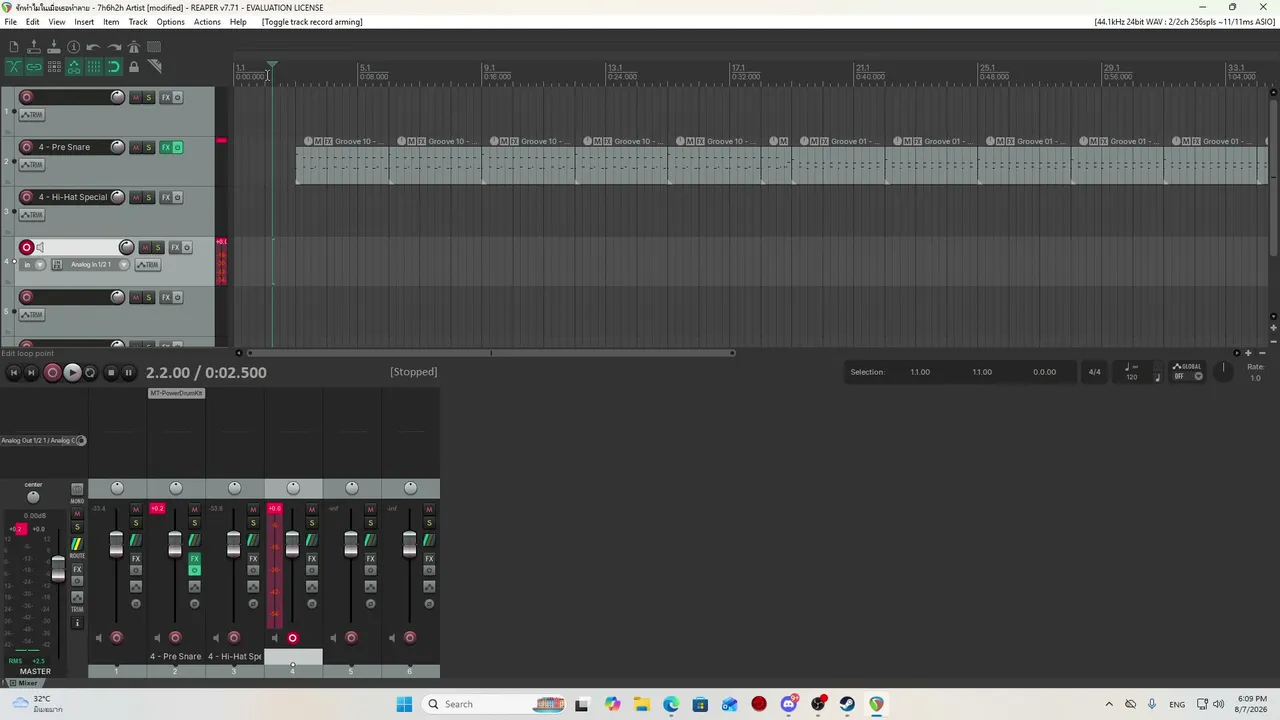This screenshot has height=720, width=1280.
Task: Click the 4/4 time signature field
Action: (1094, 372)
